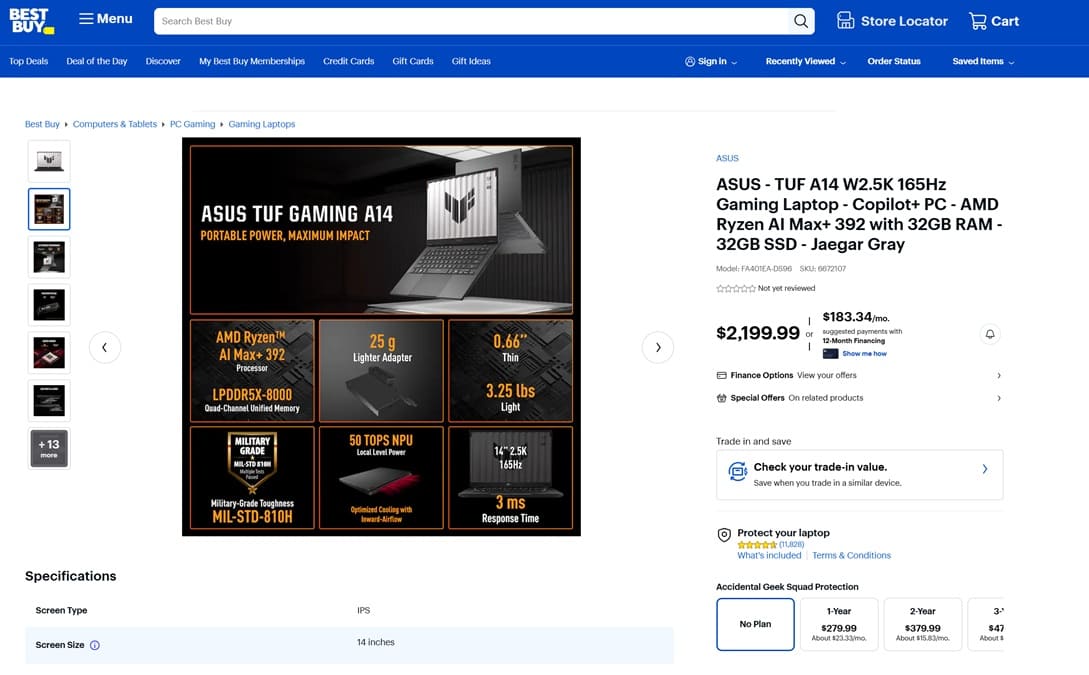Viewport: 1089px width, 675px height.
Task: Select the 1-Year Geek Squad protection plan
Action: tap(839, 624)
